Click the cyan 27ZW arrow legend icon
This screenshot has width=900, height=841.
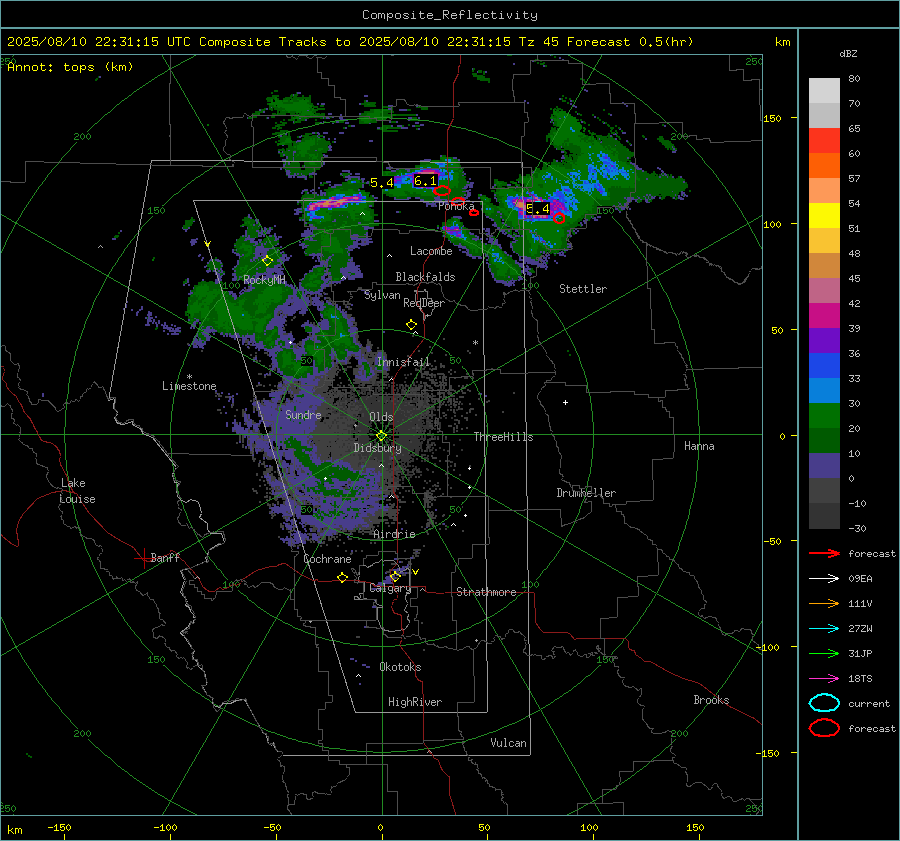pos(824,629)
